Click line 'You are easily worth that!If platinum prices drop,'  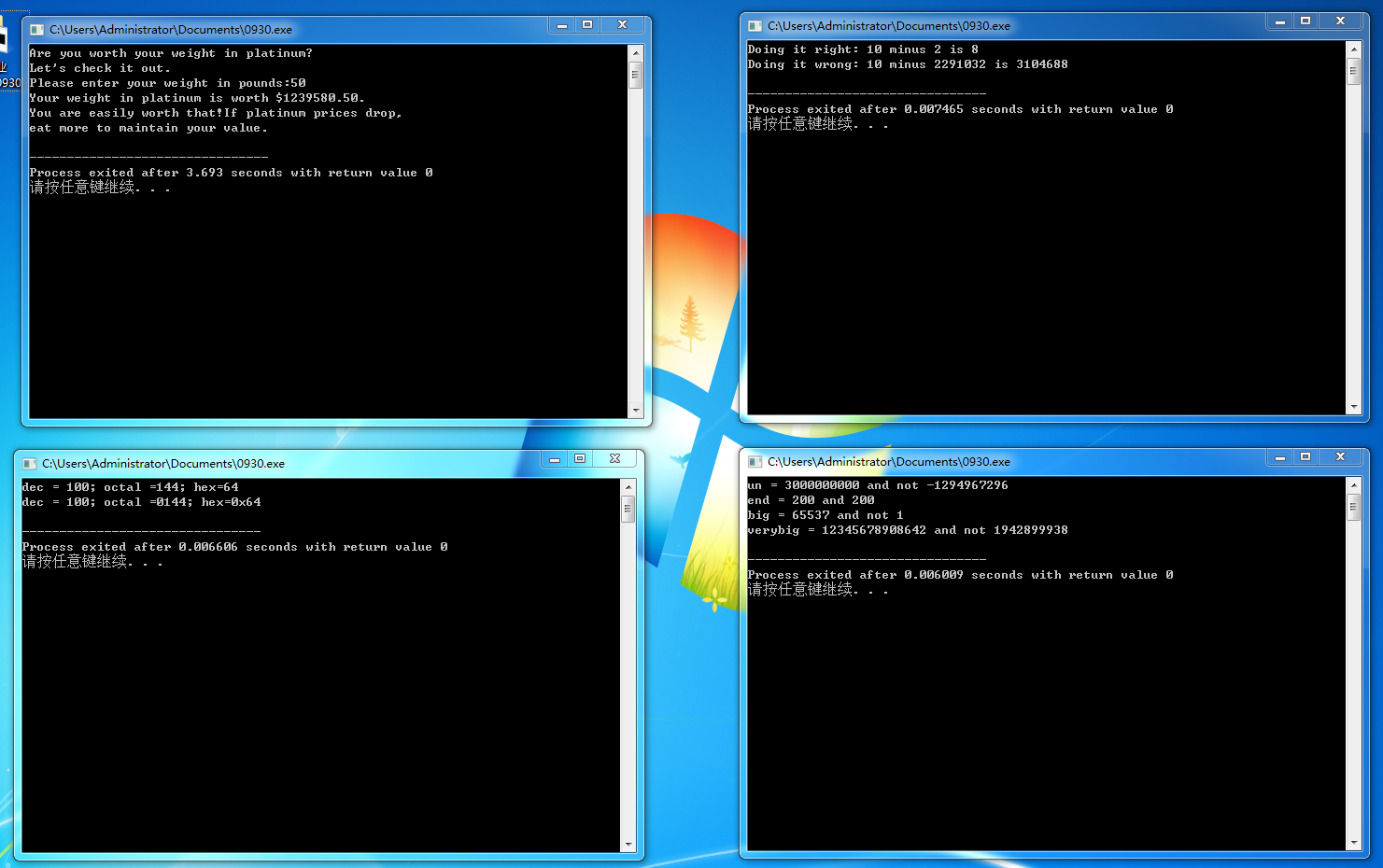(216, 113)
